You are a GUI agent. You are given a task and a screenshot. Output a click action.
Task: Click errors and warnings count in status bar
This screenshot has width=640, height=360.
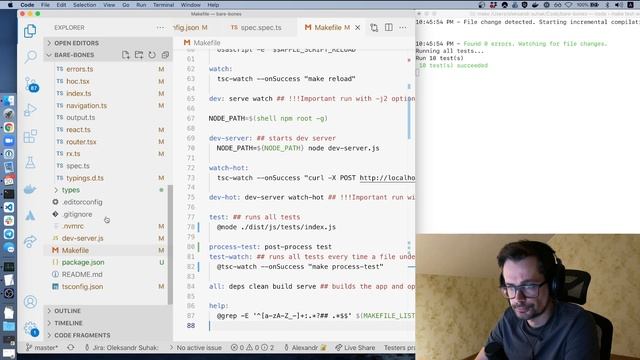[x=252, y=348]
